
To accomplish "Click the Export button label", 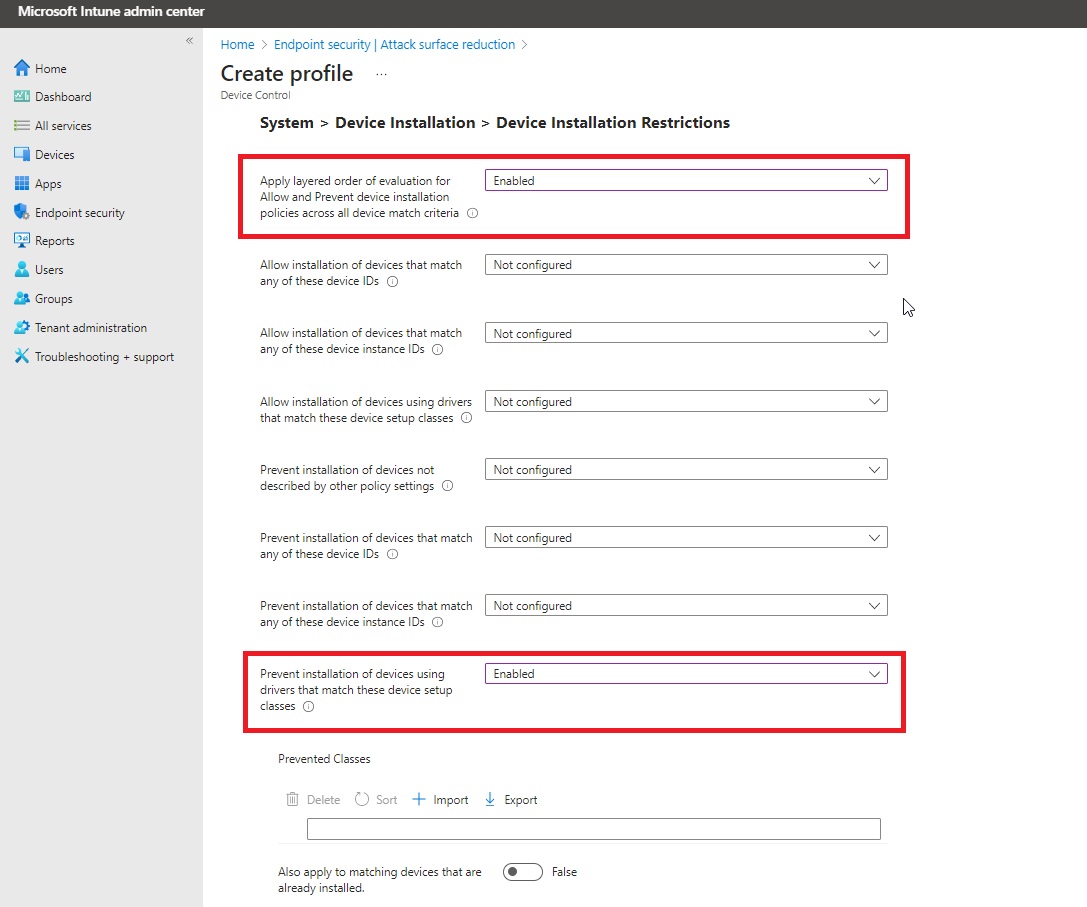I will [521, 800].
